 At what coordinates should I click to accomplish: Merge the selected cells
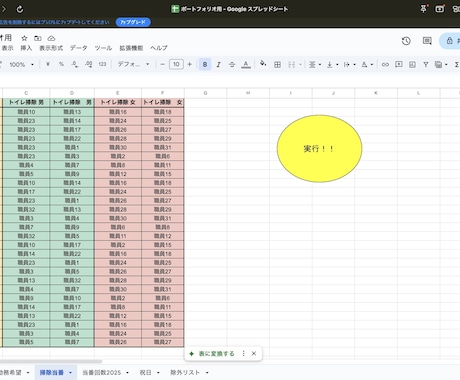(x=291, y=64)
